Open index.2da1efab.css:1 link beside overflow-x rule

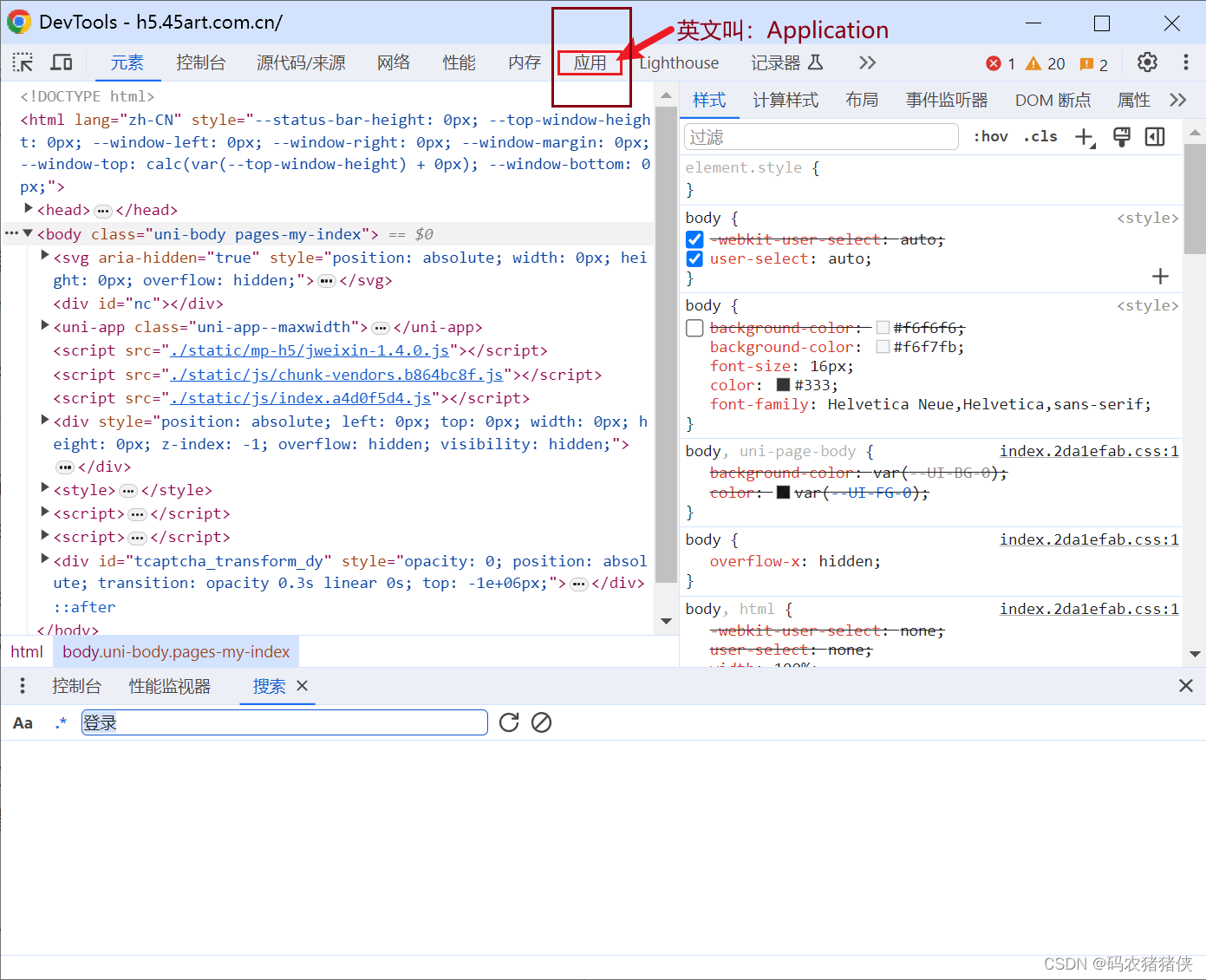1089,539
